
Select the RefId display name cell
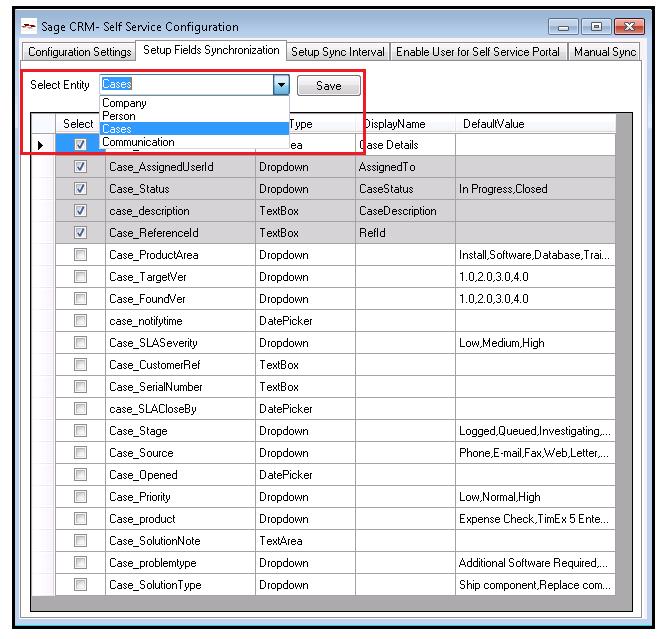click(405, 233)
